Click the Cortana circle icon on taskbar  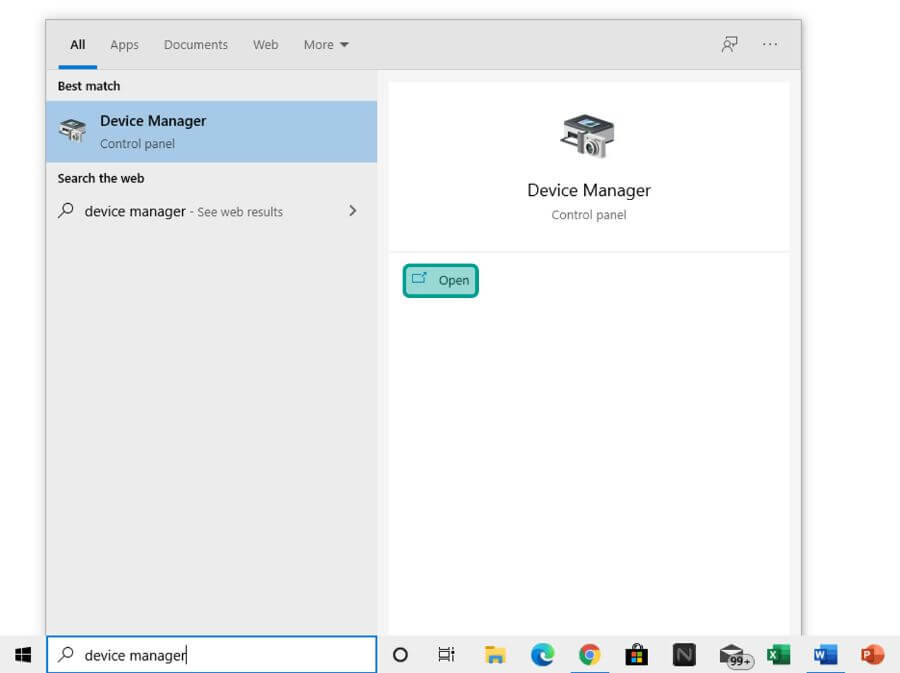point(400,655)
